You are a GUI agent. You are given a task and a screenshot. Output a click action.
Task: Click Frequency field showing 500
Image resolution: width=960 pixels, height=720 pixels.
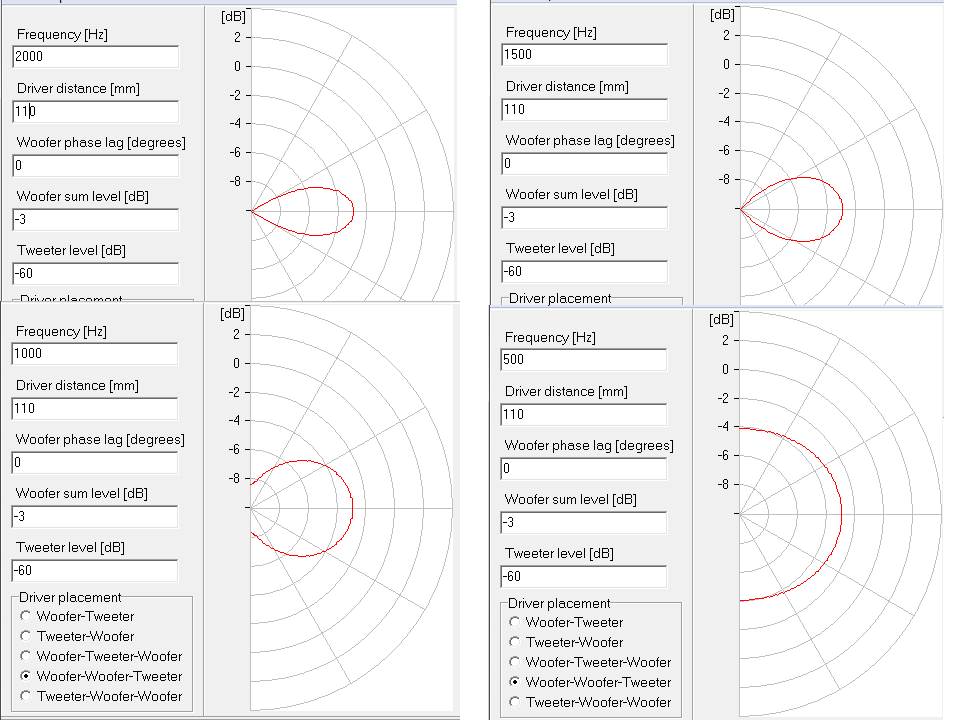[583, 359]
